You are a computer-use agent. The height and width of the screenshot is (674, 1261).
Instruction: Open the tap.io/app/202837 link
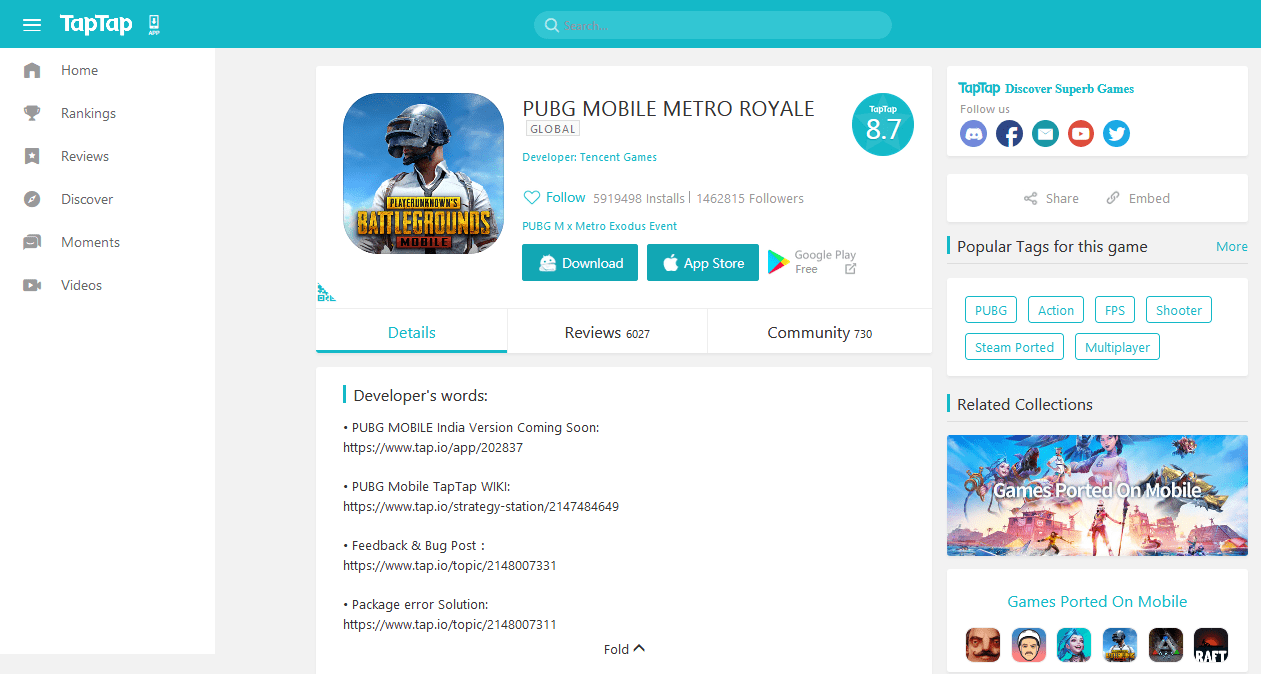pos(433,448)
